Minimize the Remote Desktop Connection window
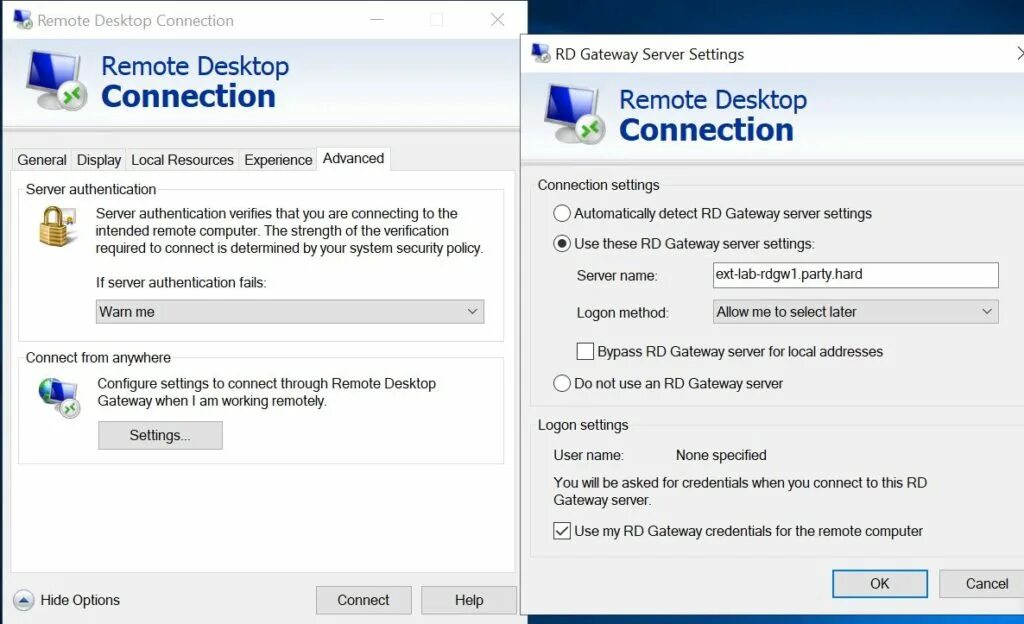The image size is (1024, 624). (377, 20)
